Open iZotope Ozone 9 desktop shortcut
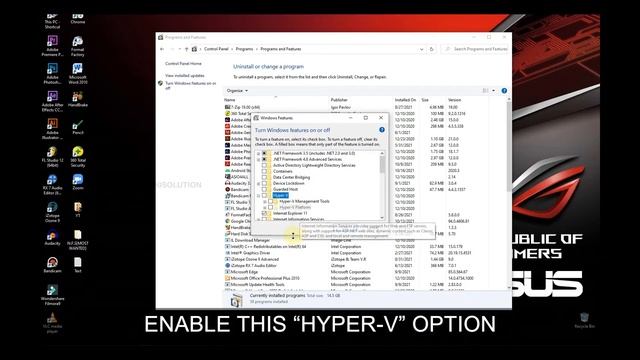This screenshot has height=360, width=640. (x=52, y=212)
